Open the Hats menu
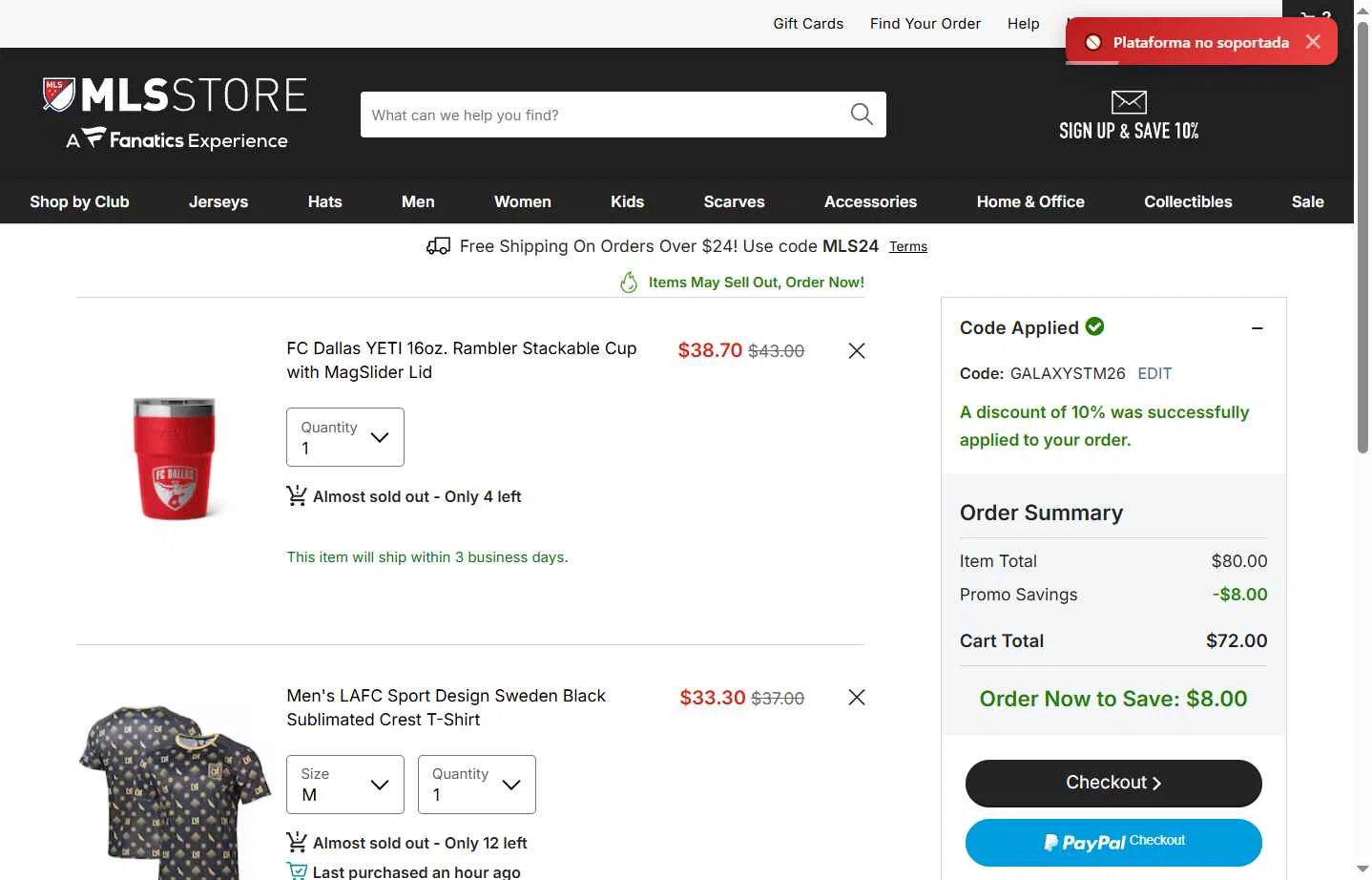This screenshot has width=1372, height=880. coord(324,201)
